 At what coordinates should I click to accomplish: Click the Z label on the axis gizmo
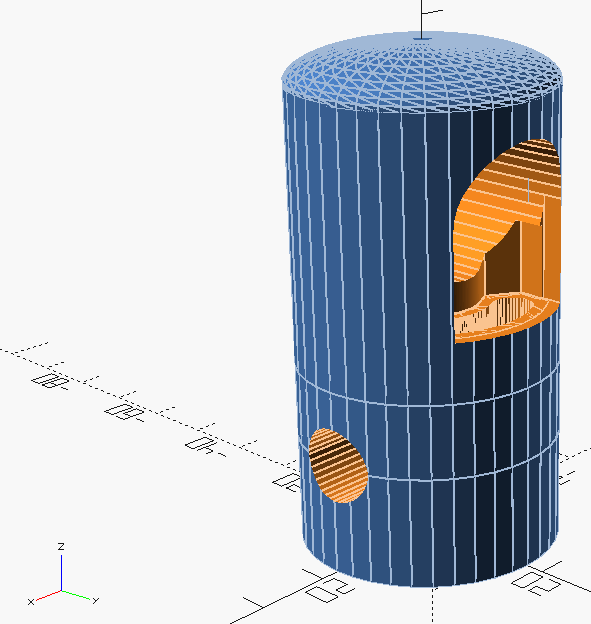coord(61,546)
